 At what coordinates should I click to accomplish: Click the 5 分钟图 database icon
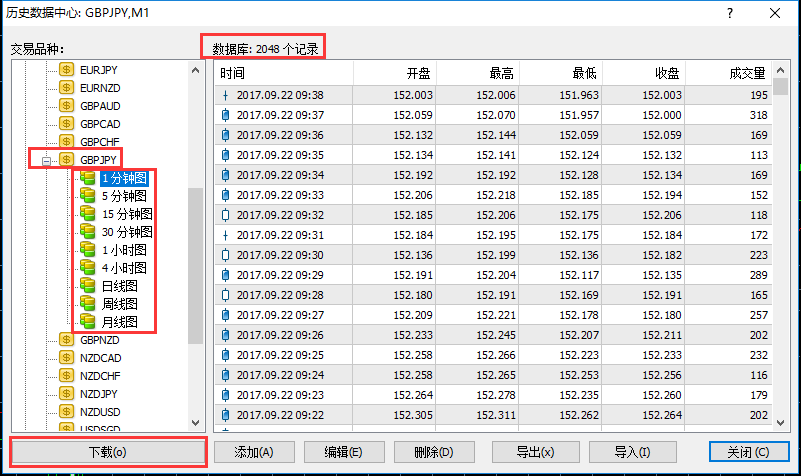click(88, 196)
